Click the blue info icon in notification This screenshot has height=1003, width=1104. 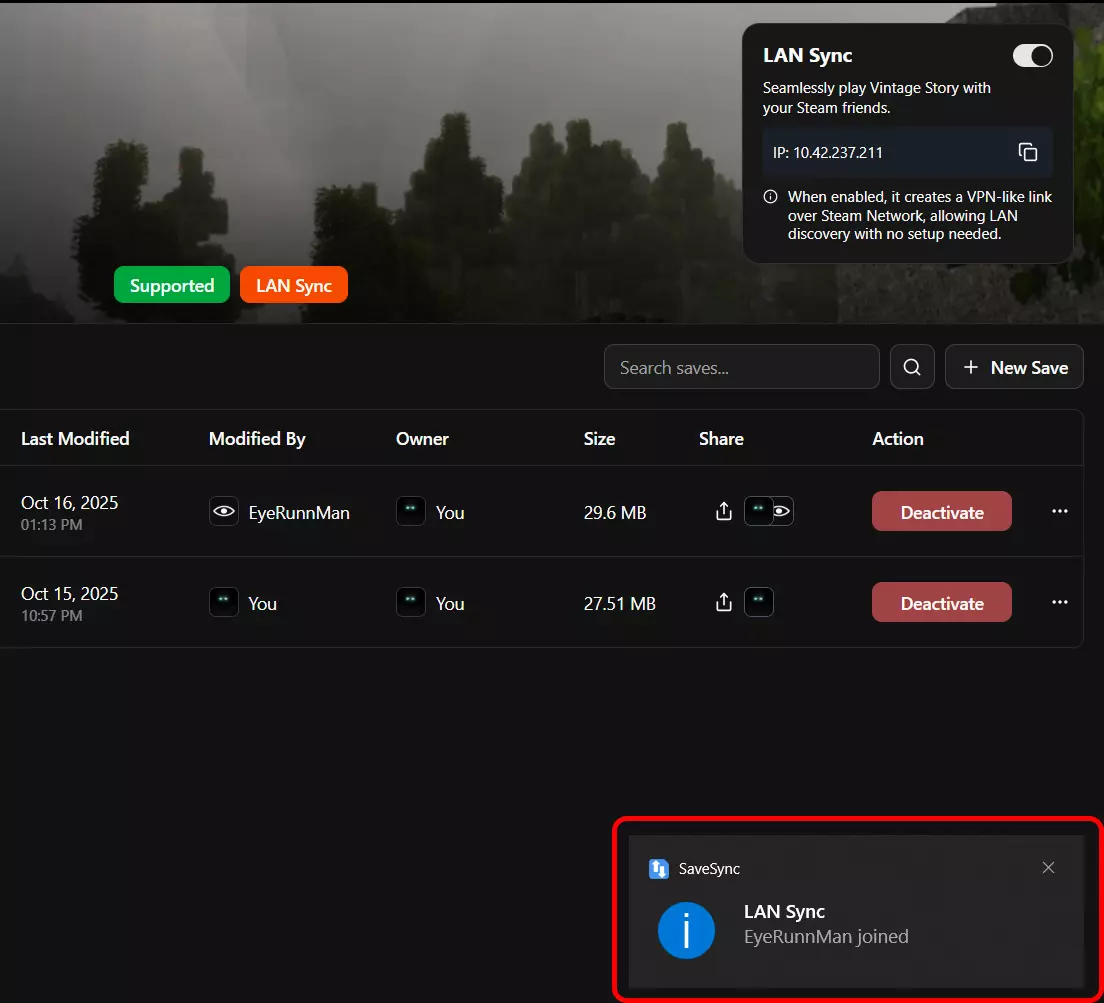click(686, 930)
